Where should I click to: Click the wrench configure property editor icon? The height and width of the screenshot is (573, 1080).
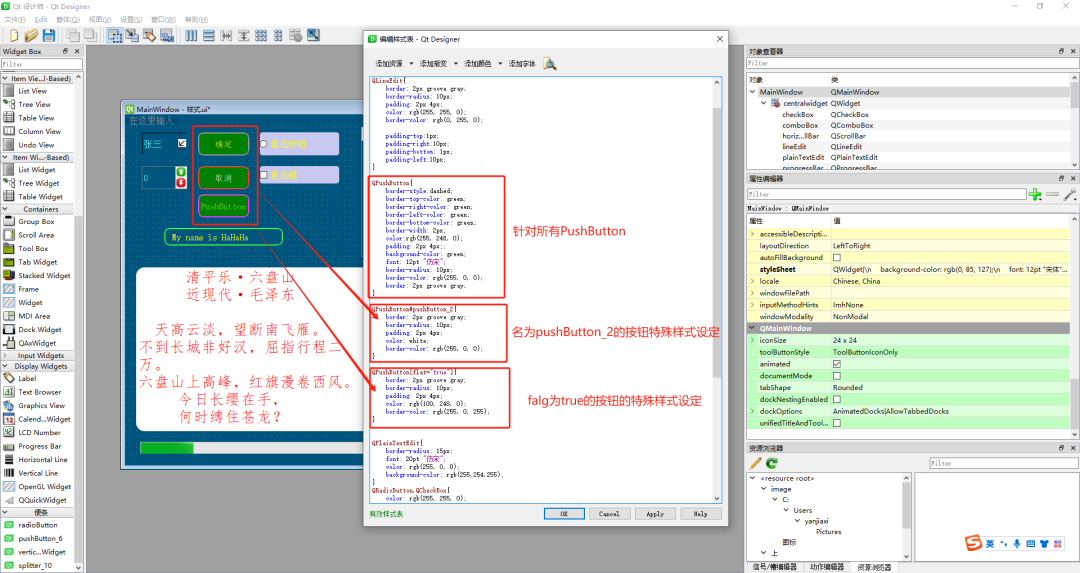[1070, 195]
